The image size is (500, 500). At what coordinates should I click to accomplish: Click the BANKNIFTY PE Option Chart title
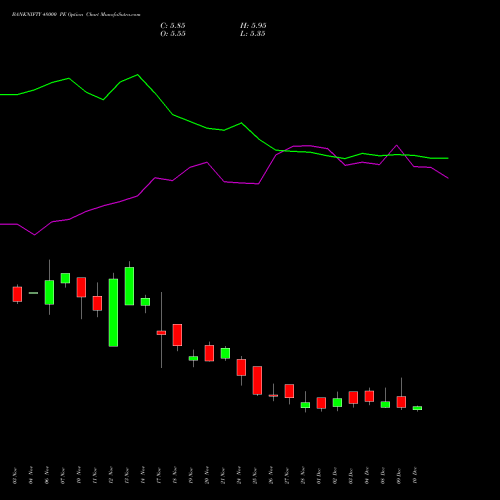[x=76, y=15]
